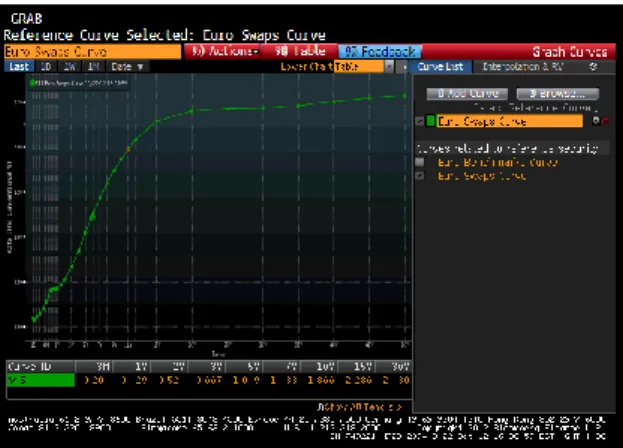Click the value under the 15Y column
Screen dimensions: 623x448
pos(358,380)
